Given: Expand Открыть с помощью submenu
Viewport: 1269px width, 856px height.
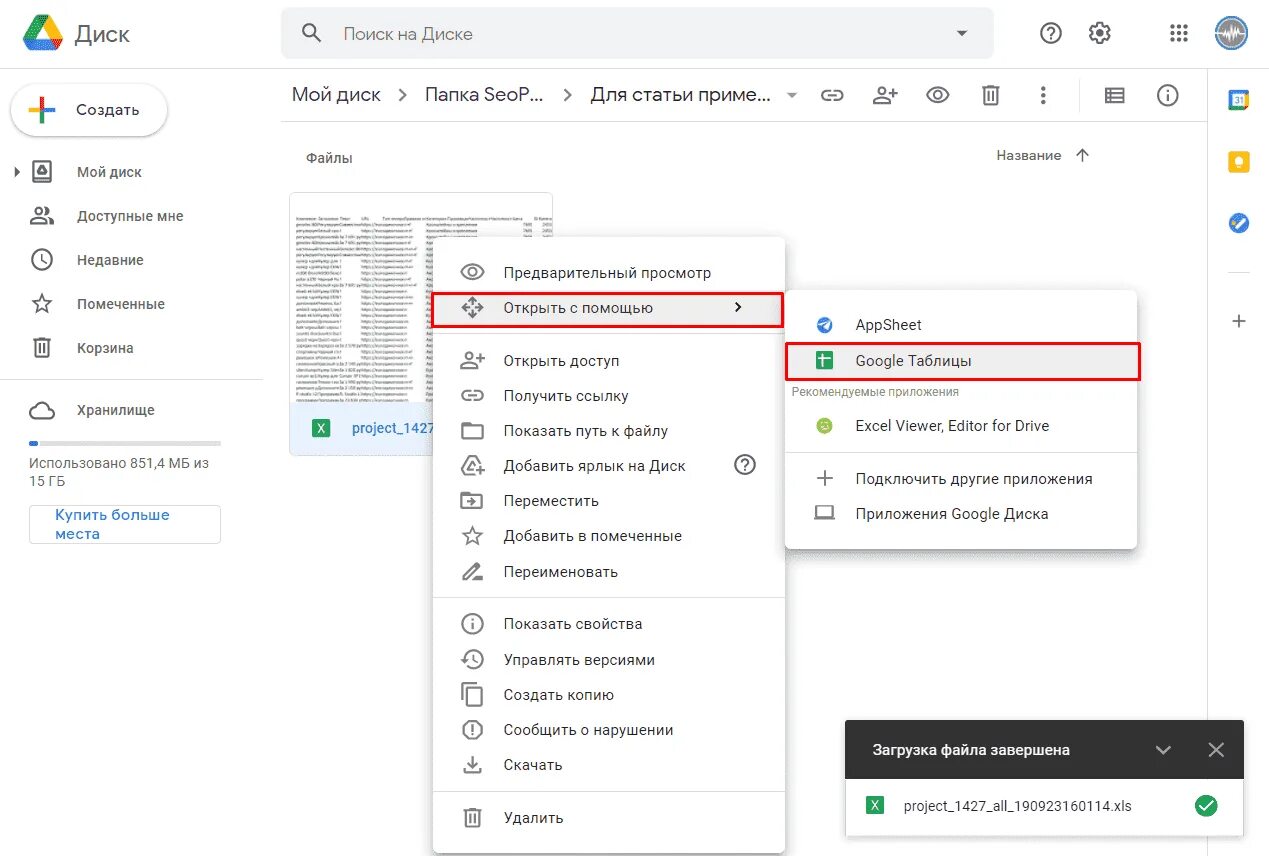Looking at the screenshot, I should [x=607, y=308].
